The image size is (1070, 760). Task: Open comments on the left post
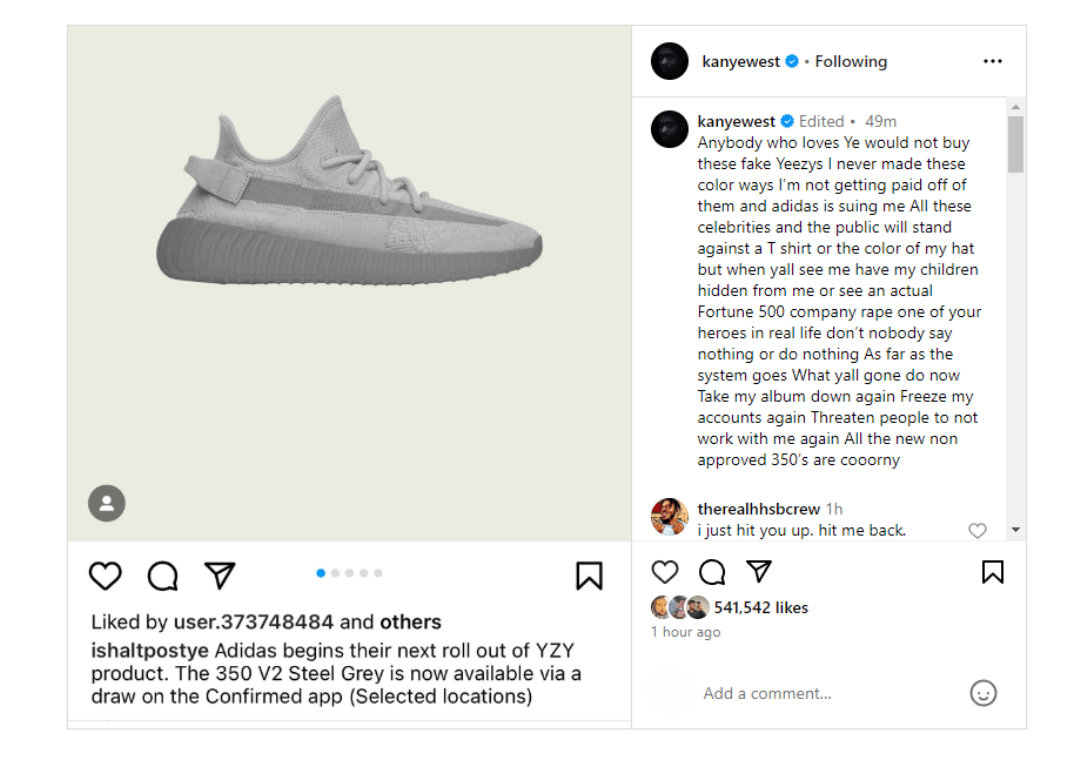click(163, 576)
